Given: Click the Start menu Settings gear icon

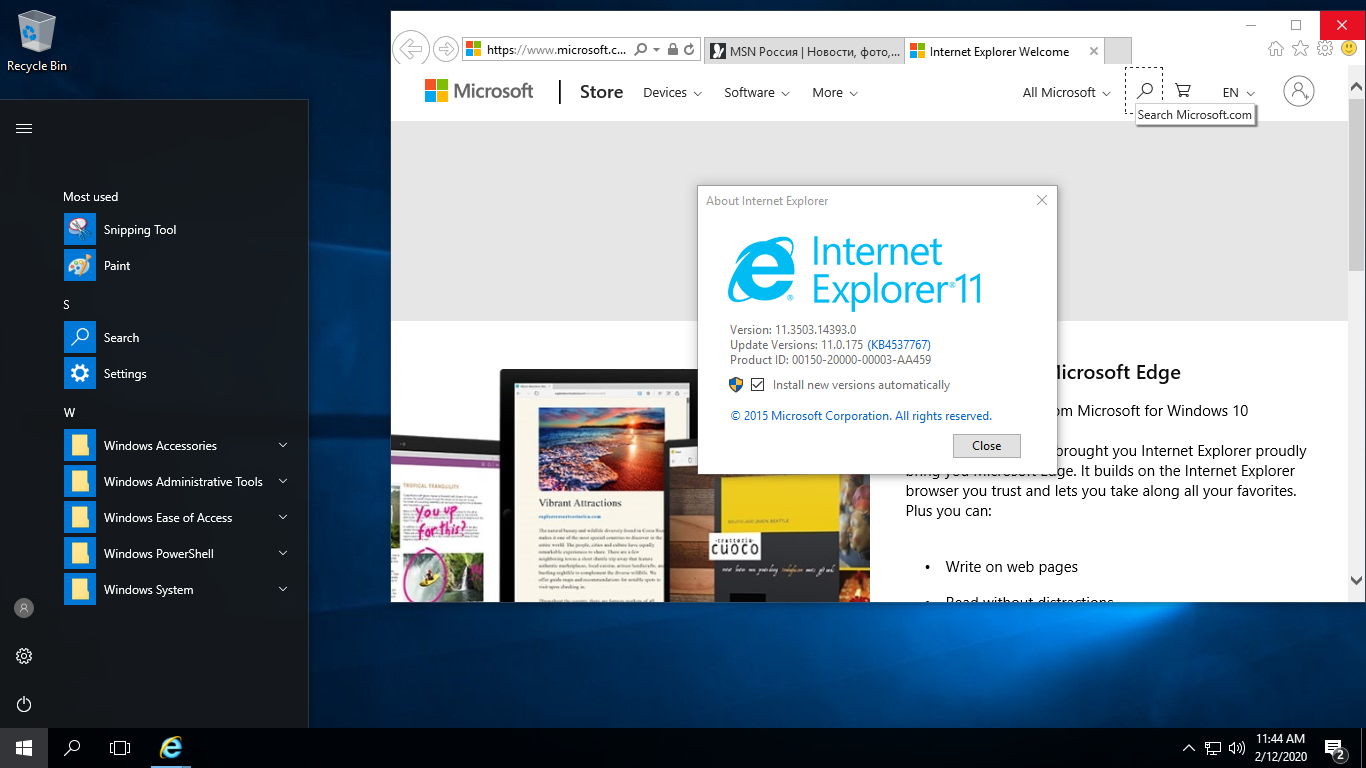Looking at the screenshot, I should tap(24, 656).
